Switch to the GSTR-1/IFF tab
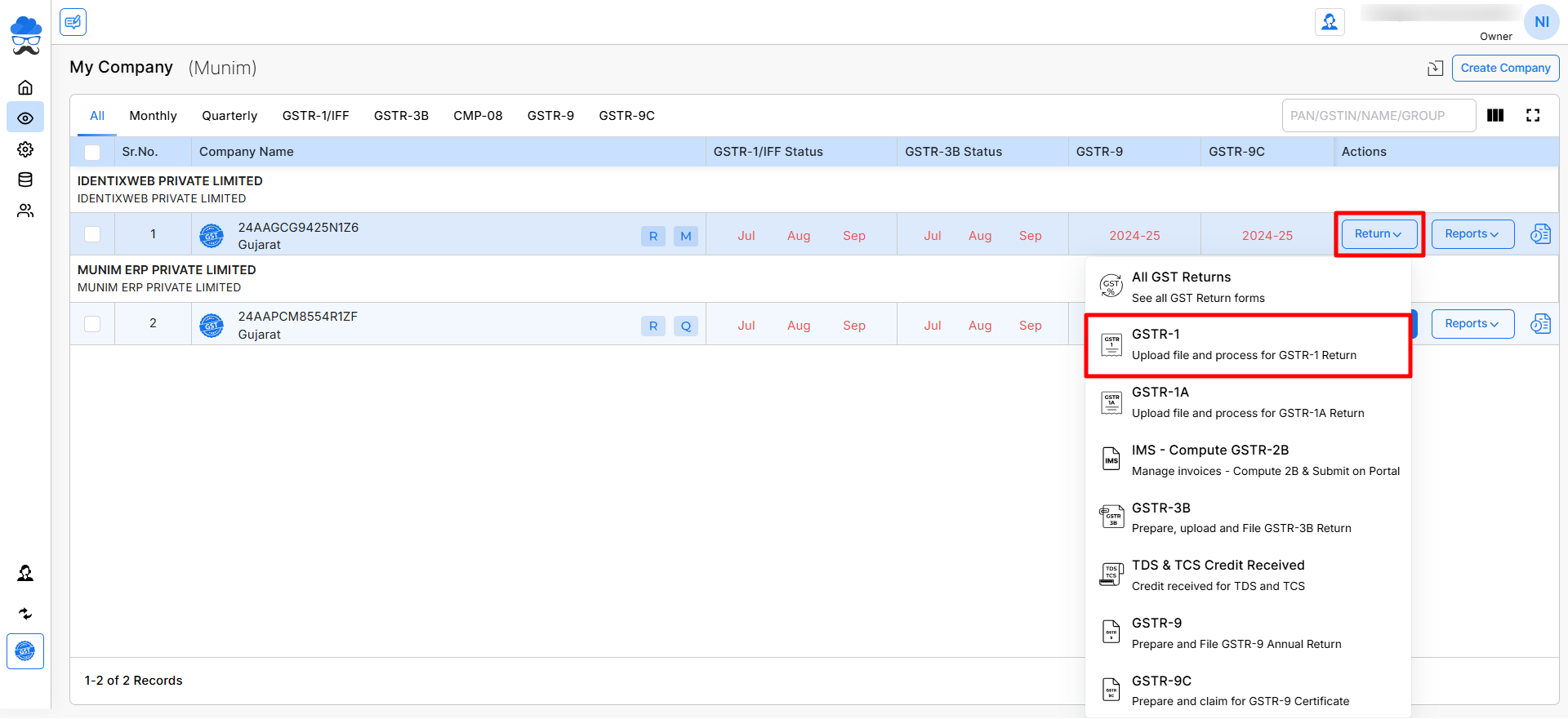Image resolution: width=1568 pixels, height=719 pixels. pos(315,116)
